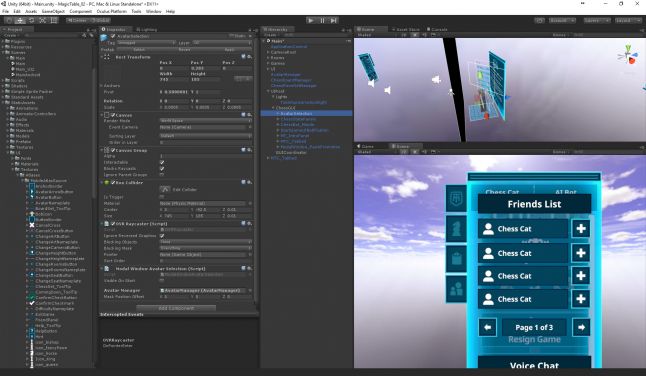The width and height of the screenshot is (646, 376).
Task: Toggle the Canvas Group component enabled checkbox
Action: pos(113,150)
